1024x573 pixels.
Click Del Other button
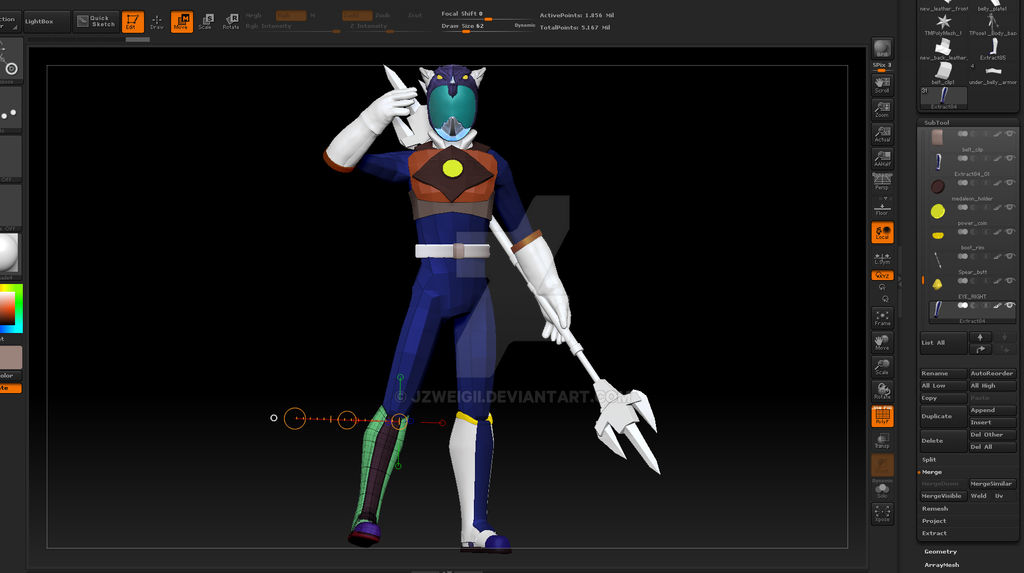[x=993, y=434]
